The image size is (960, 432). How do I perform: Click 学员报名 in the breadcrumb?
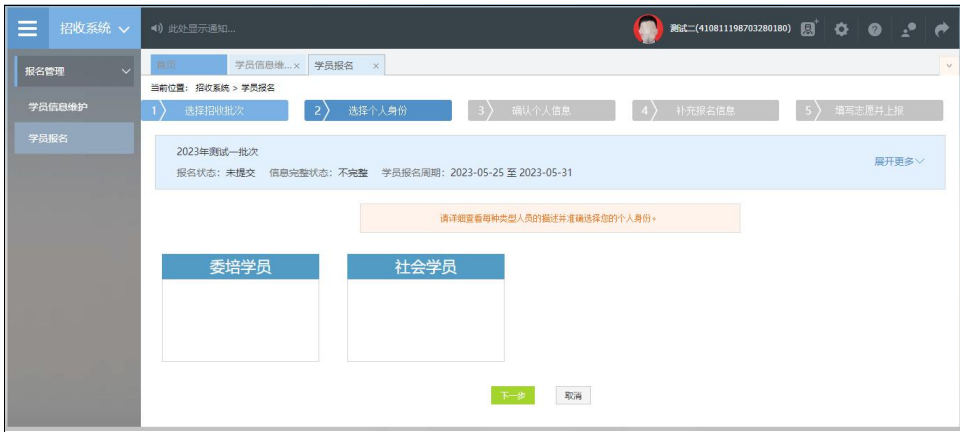[x=258, y=88]
